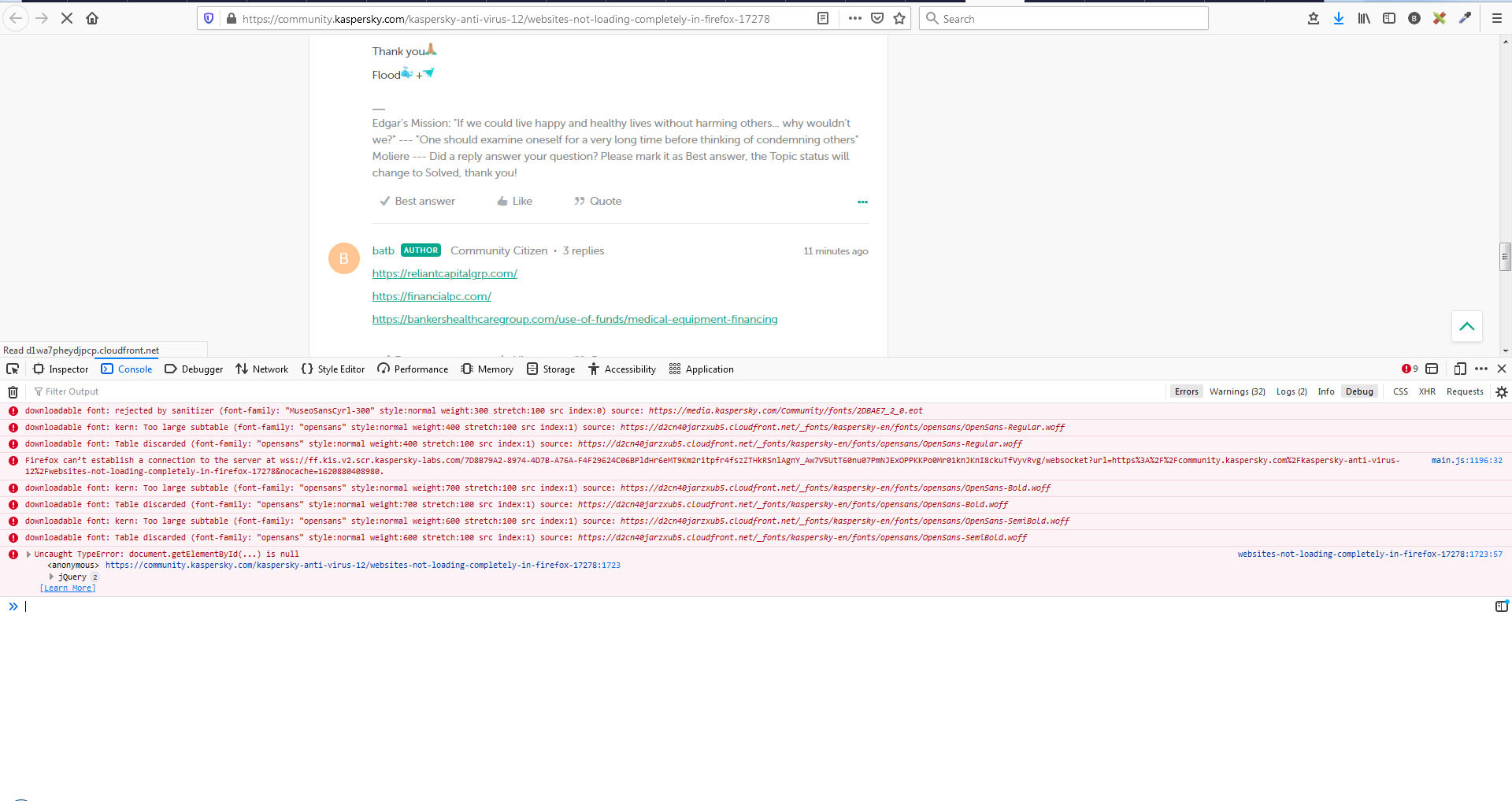Switch to Inspector tab
The width and height of the screenshot is (1512, 801).
coord(61,369)
